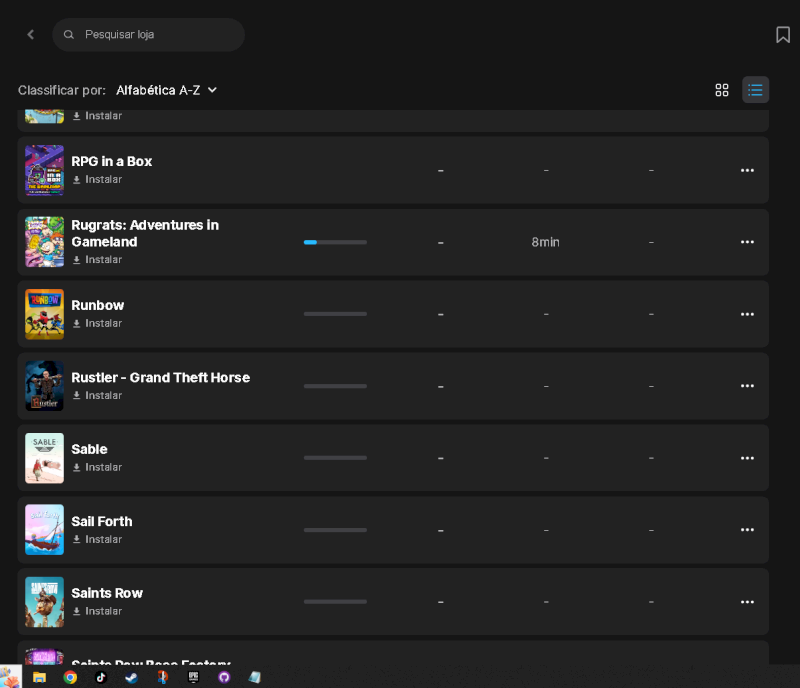800x688 pixels.
Task: Click the Sail Forth progress bar
Action: click(335, 530)
